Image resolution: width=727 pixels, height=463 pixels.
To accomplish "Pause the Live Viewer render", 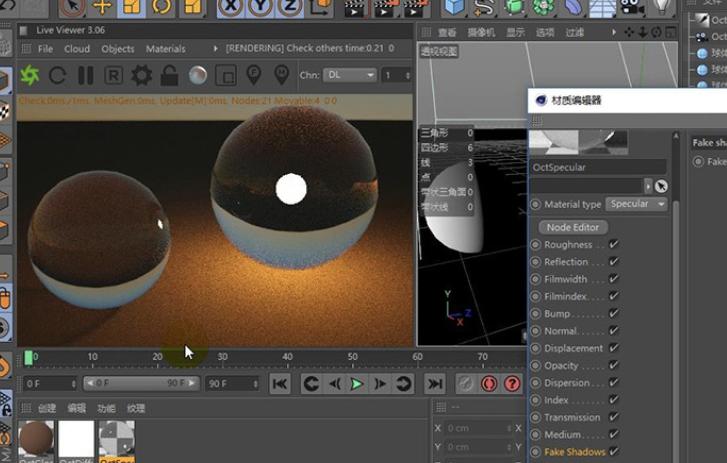I will [x=86, y=76].
